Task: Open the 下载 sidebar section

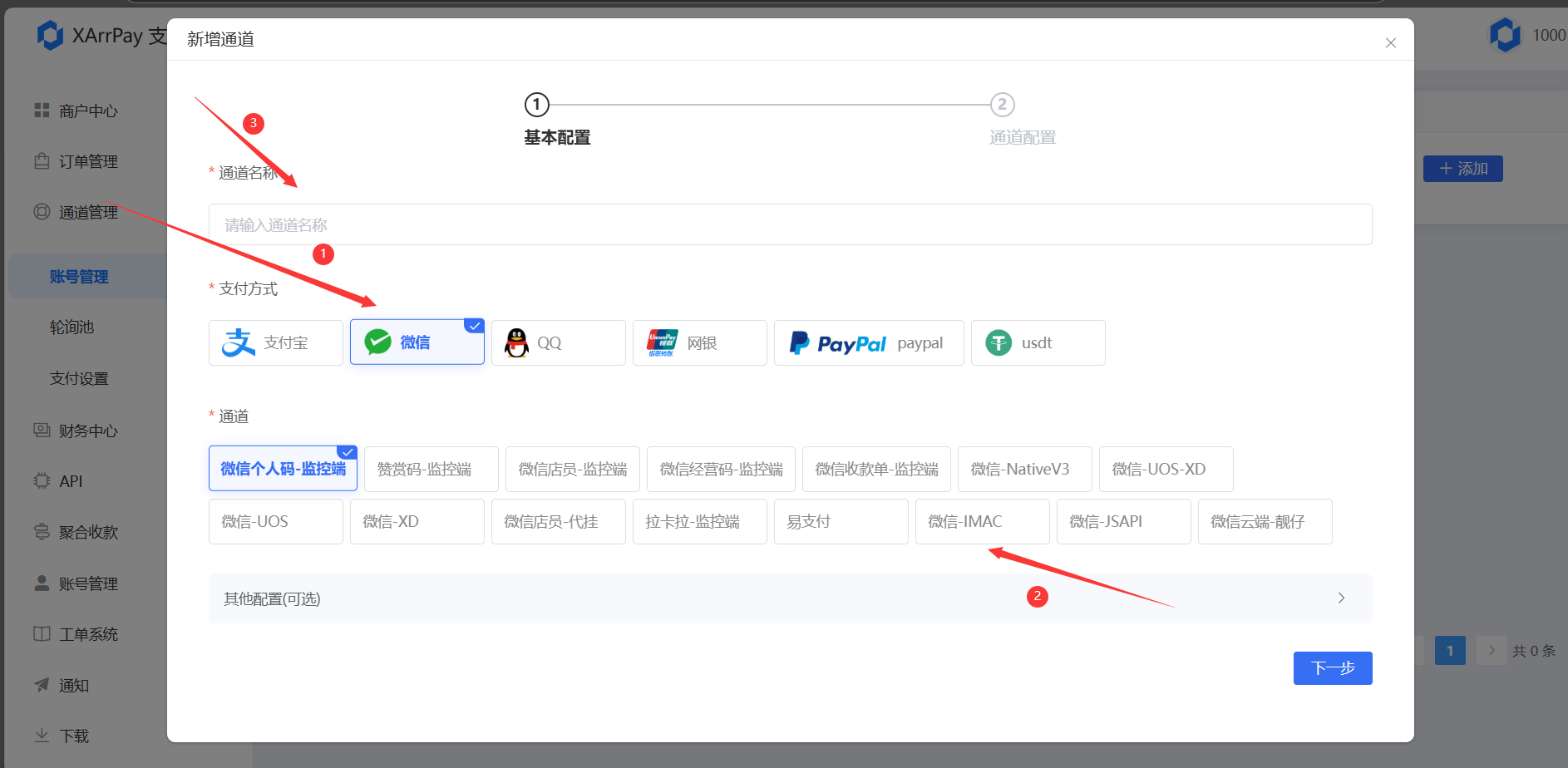Action: [73, 735]
